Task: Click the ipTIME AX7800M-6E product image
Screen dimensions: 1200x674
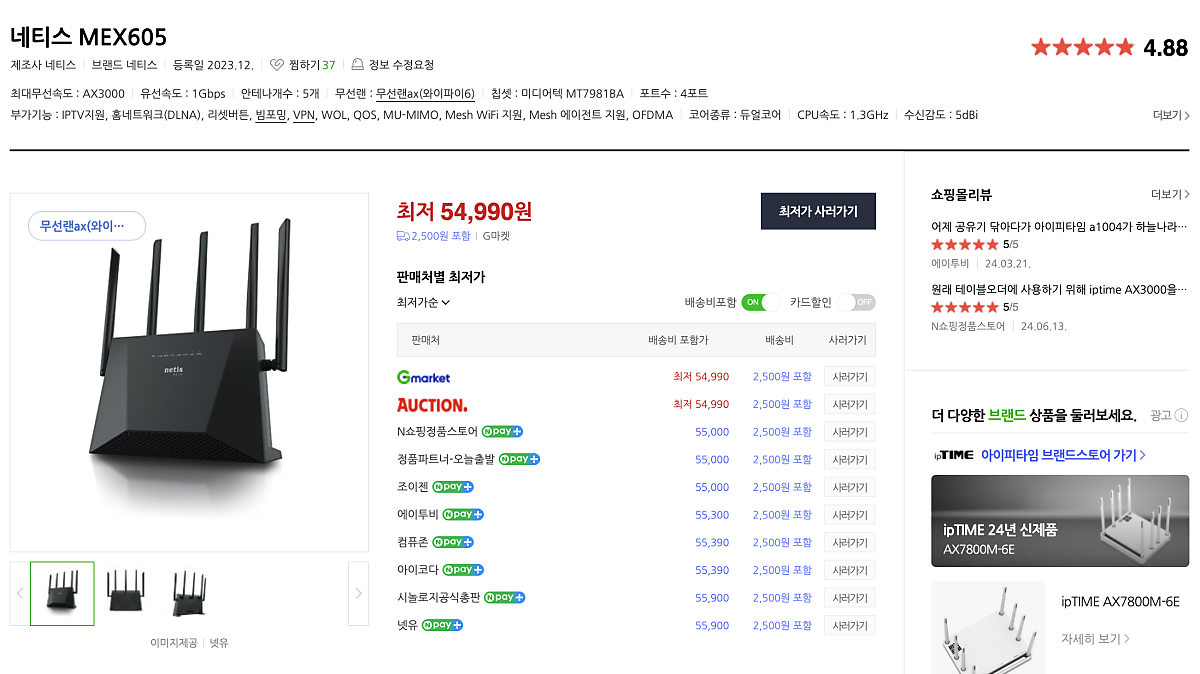Action: (988, 627)
